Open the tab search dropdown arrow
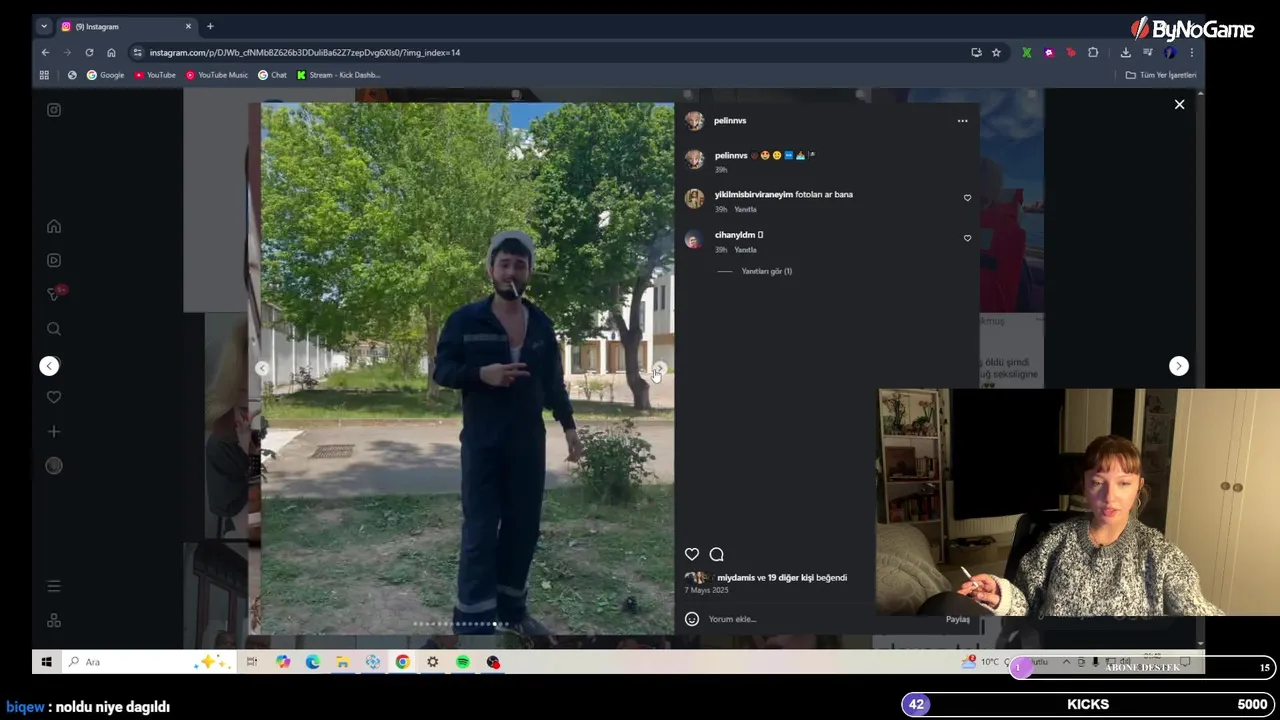This screenshot has height=720, width=1280. pyautogui.click(x=44, y=26)
